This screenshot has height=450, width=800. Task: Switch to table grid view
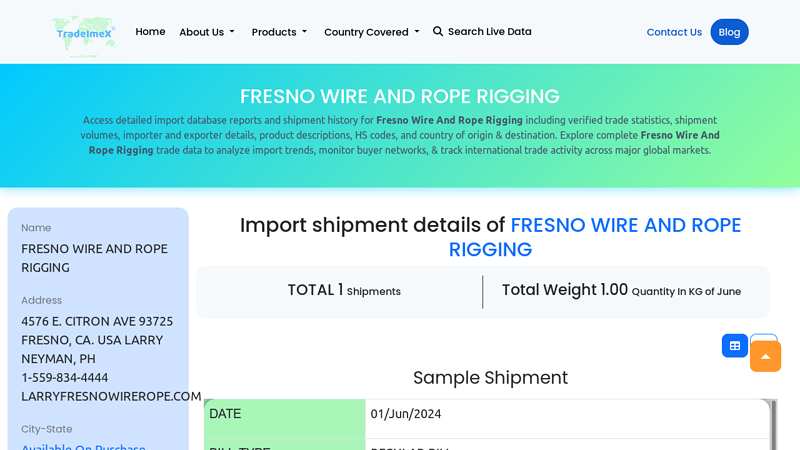tap(735, 345)
